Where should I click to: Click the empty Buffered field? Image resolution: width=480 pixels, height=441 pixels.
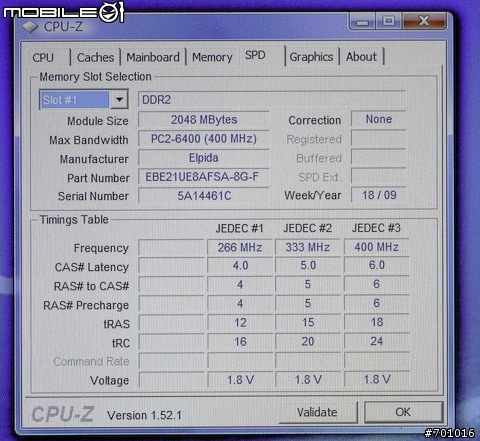(x=378, y=157)
